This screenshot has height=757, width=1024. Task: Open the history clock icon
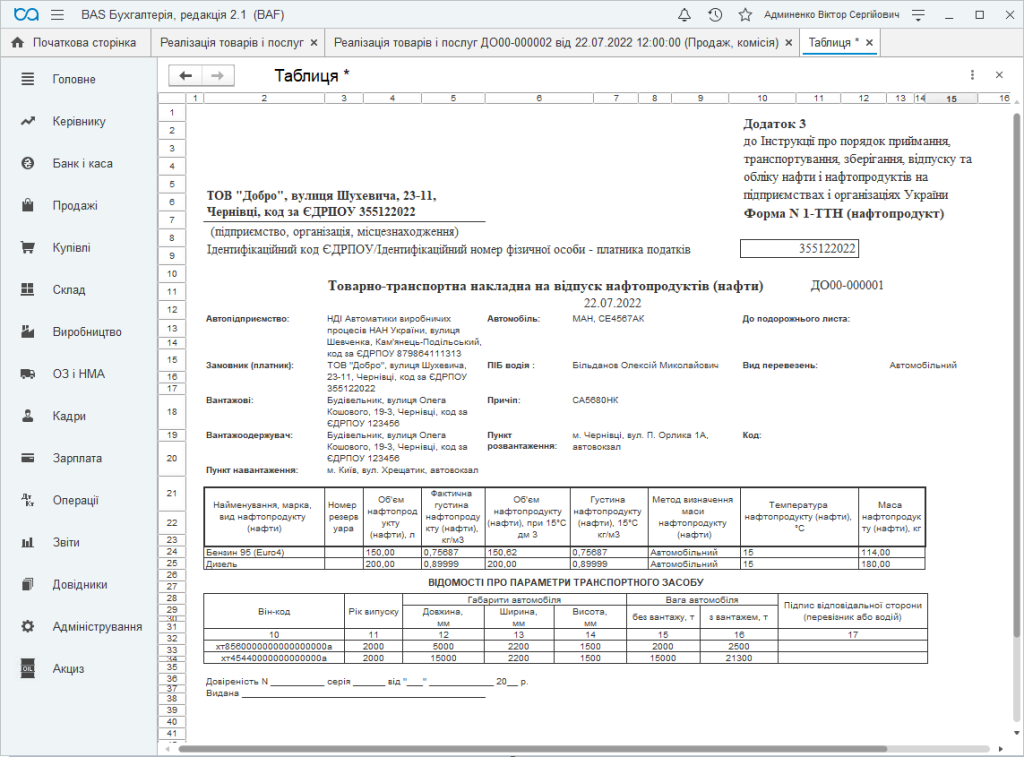715,14
